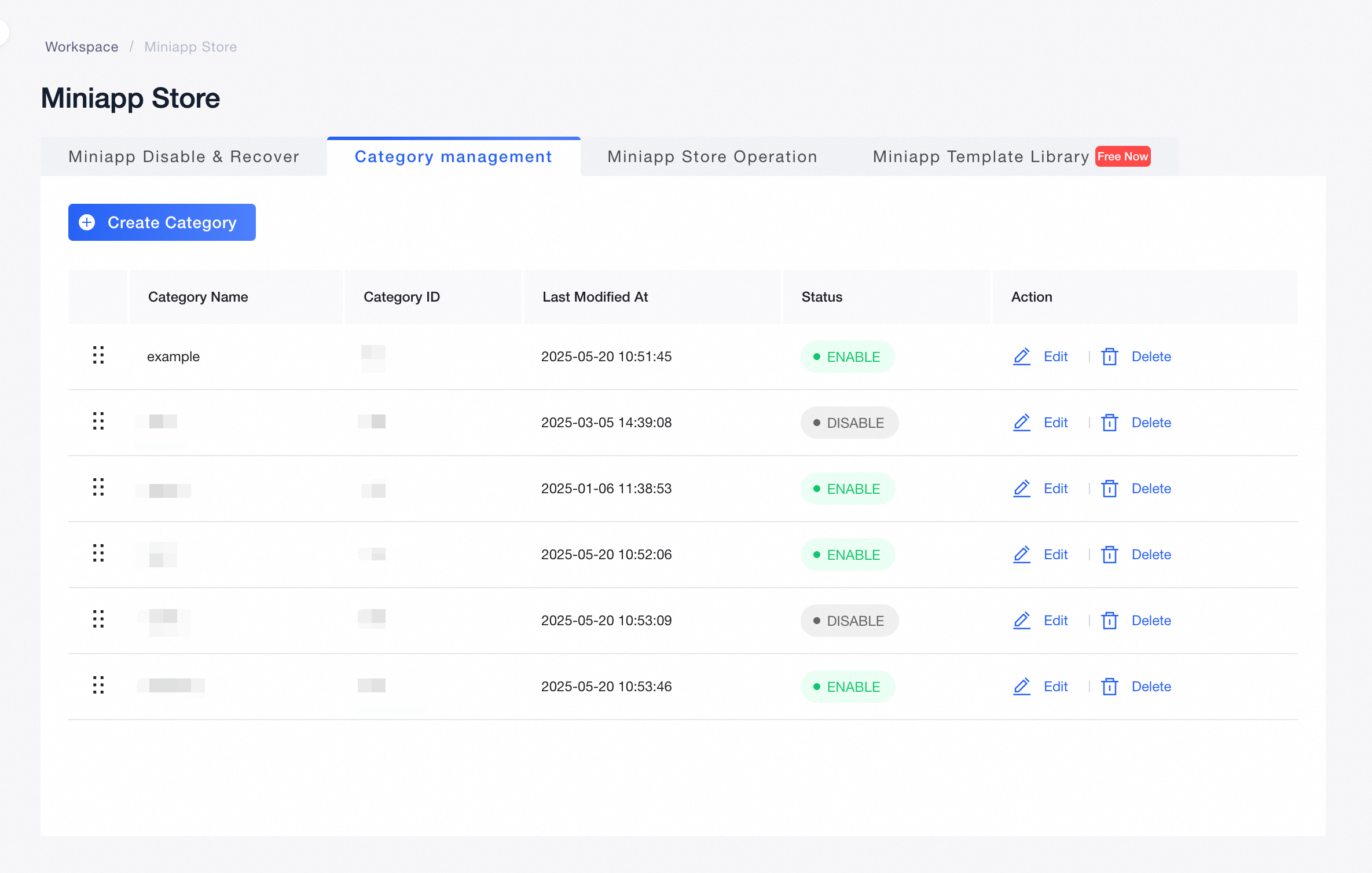Grab the drag handle in the 14:39:08 row
This screenshot has width=1372, height=873.
click(x=98, y=421)
